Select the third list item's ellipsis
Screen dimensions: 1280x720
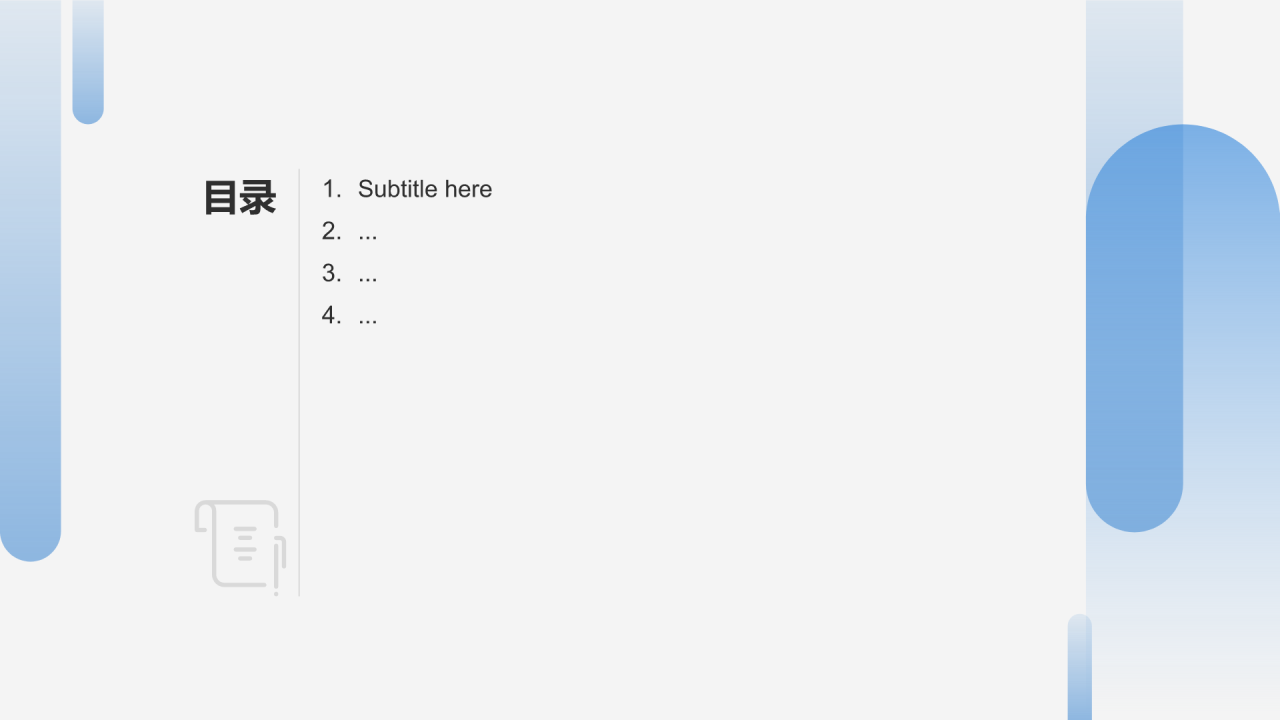(368, 274)
